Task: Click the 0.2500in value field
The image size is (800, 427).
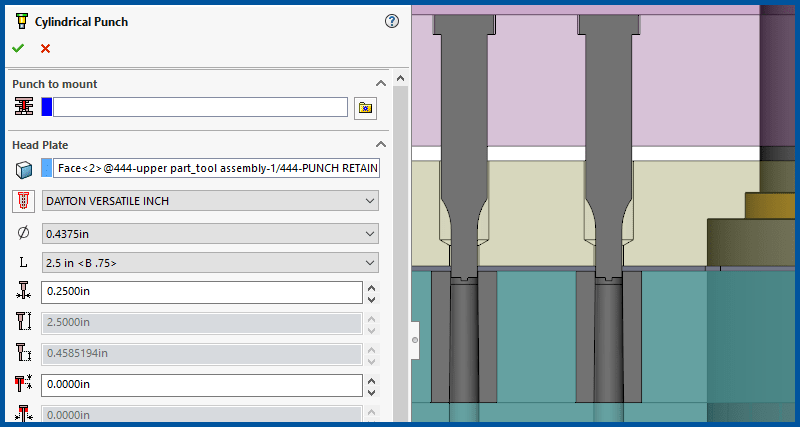Action: (x=200, y=292)
